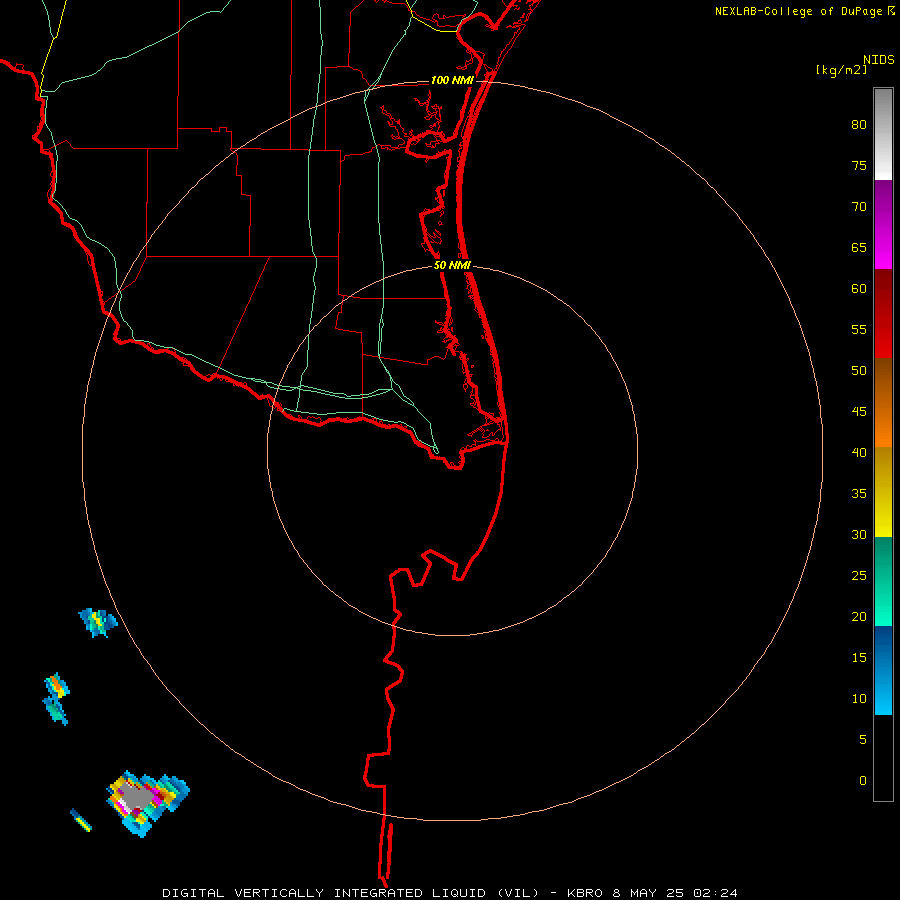Click the '5' color scale tick label

[x=863, y=740]
